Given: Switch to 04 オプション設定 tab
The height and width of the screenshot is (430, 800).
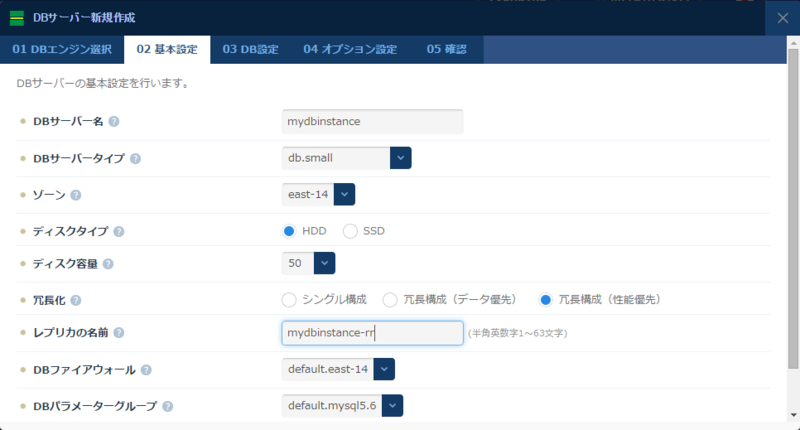Looking at the screenshot, I should (x=350, y=49).
